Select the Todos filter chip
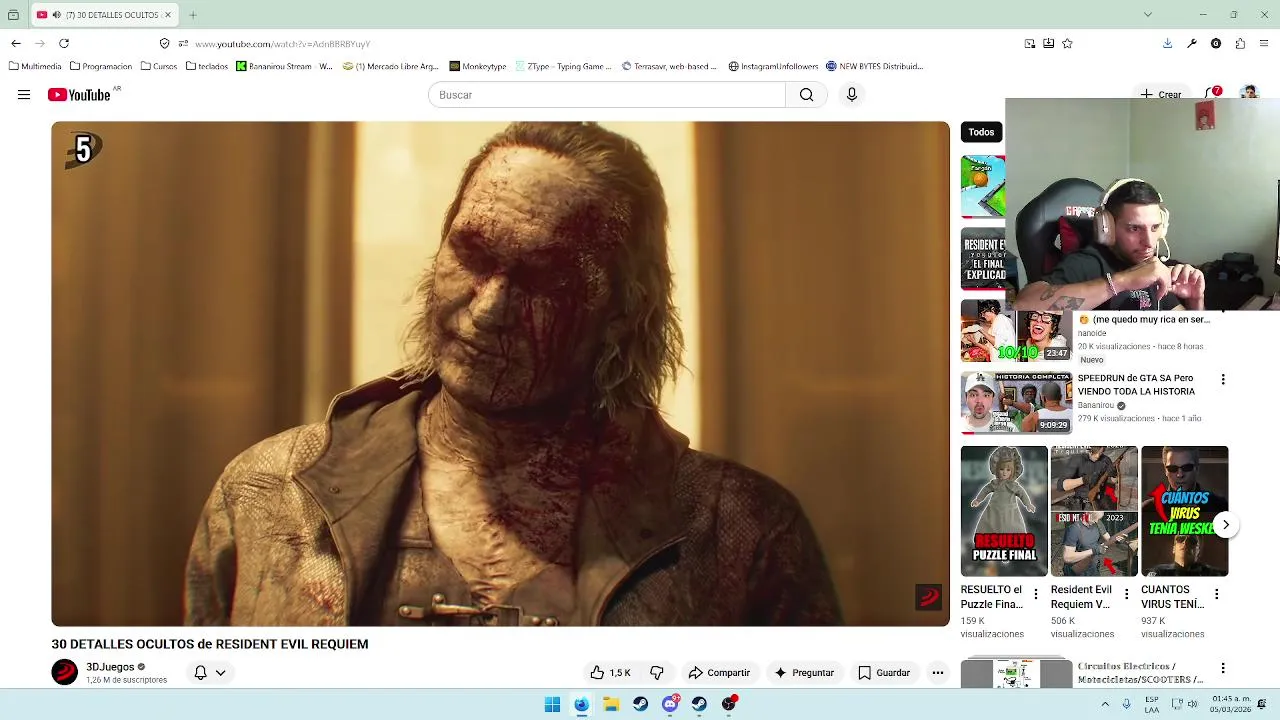The image size is (1280, 720). (x=981, y=132)
